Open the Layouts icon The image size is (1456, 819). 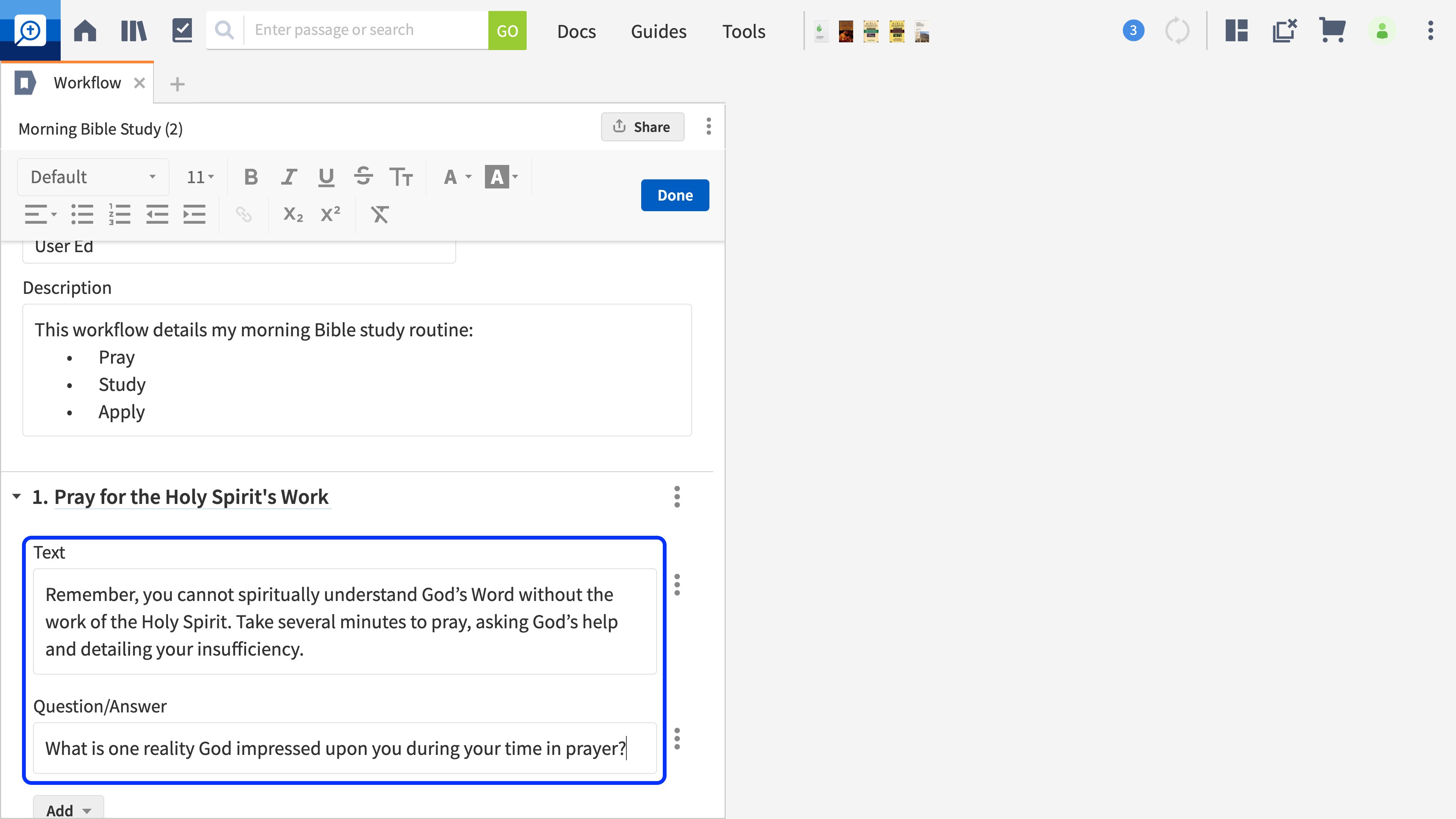1236,30
